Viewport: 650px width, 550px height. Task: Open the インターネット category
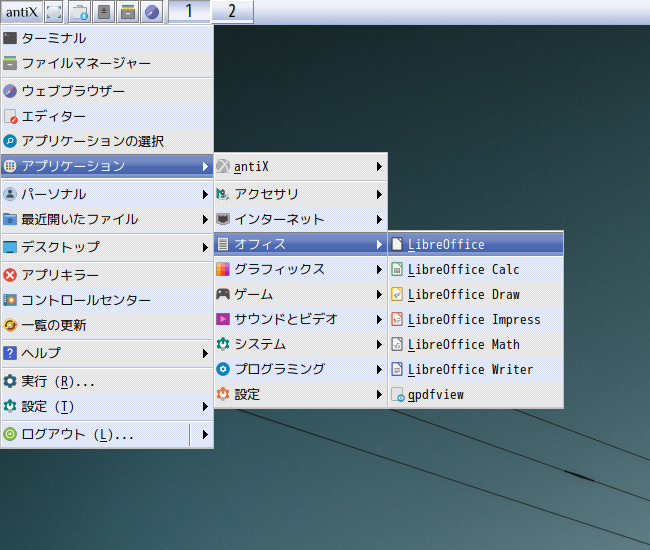(x=301, y=219)
